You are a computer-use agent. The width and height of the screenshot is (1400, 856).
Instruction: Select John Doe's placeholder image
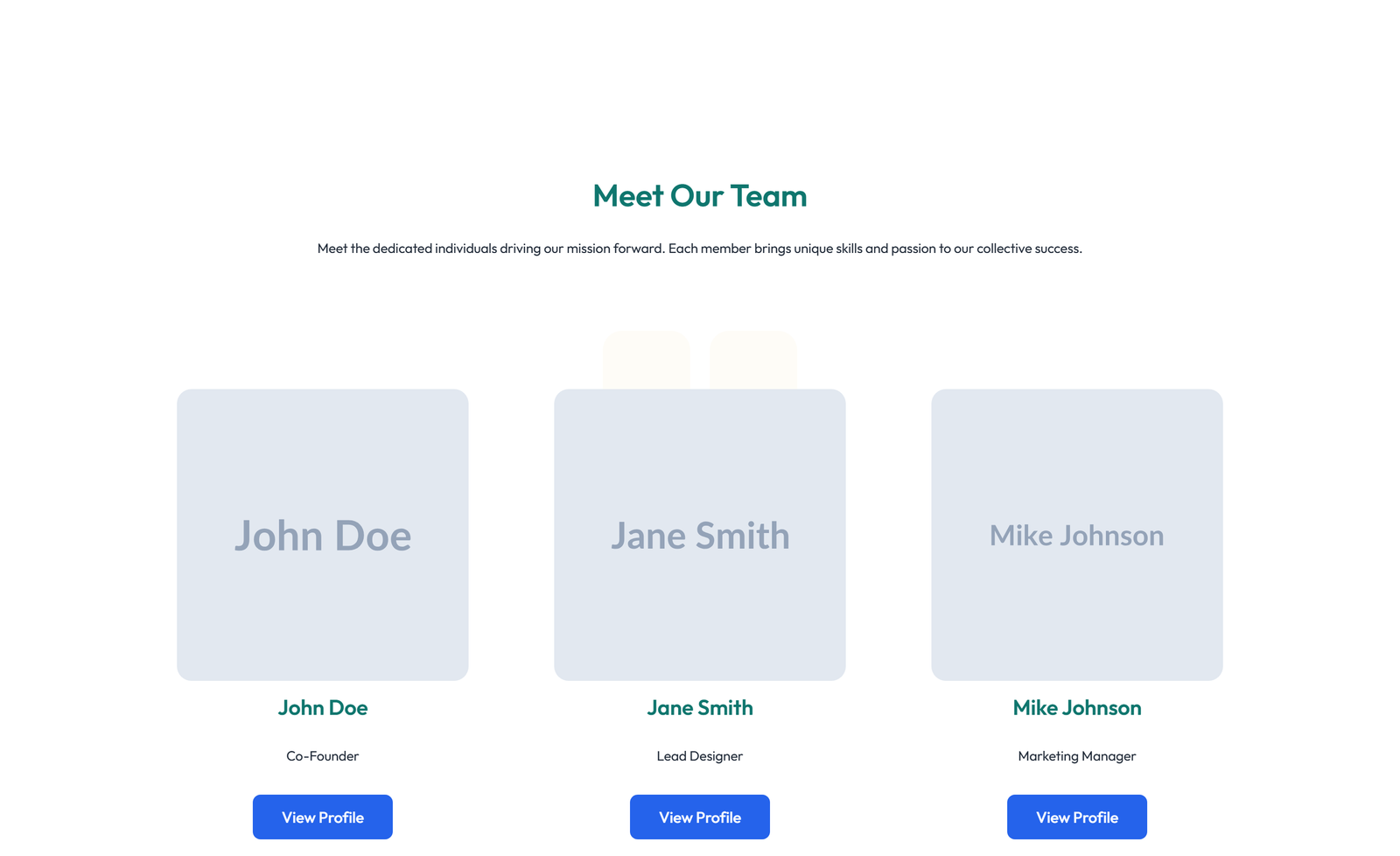tap(322, 535)
